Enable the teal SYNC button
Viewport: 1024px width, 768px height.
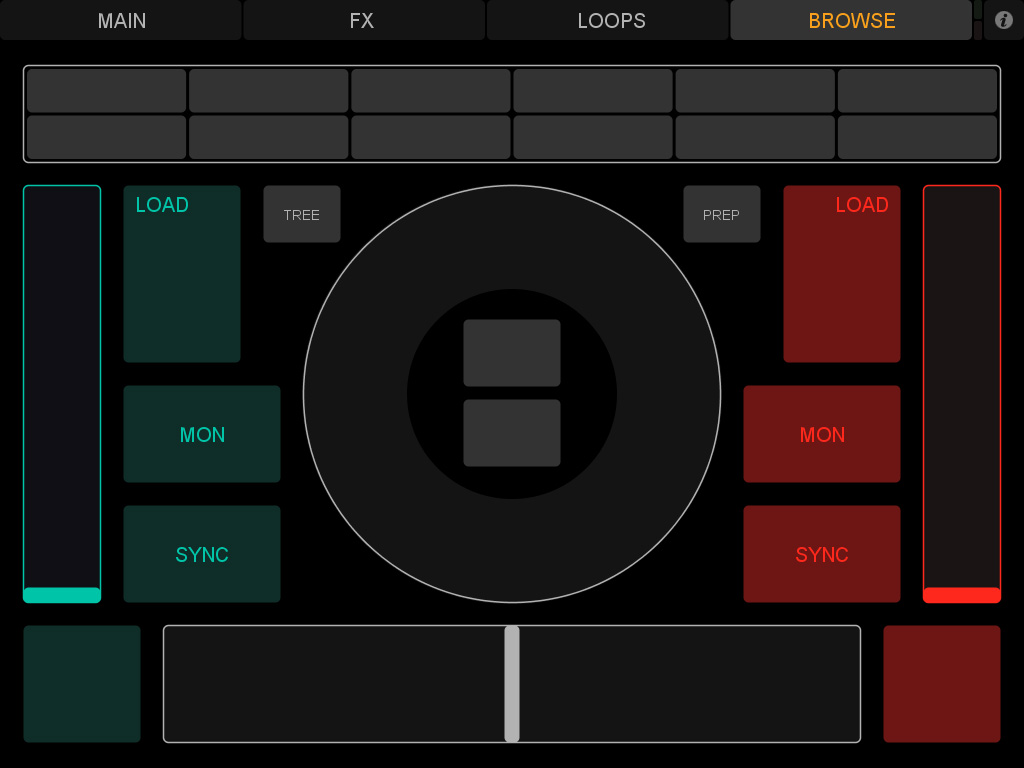point(202,554)
